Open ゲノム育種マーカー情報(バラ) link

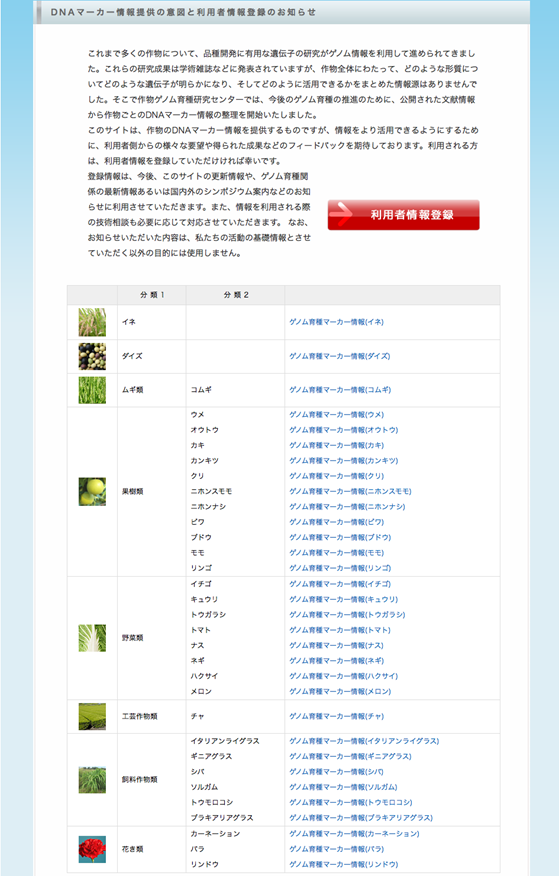(336, 849)
